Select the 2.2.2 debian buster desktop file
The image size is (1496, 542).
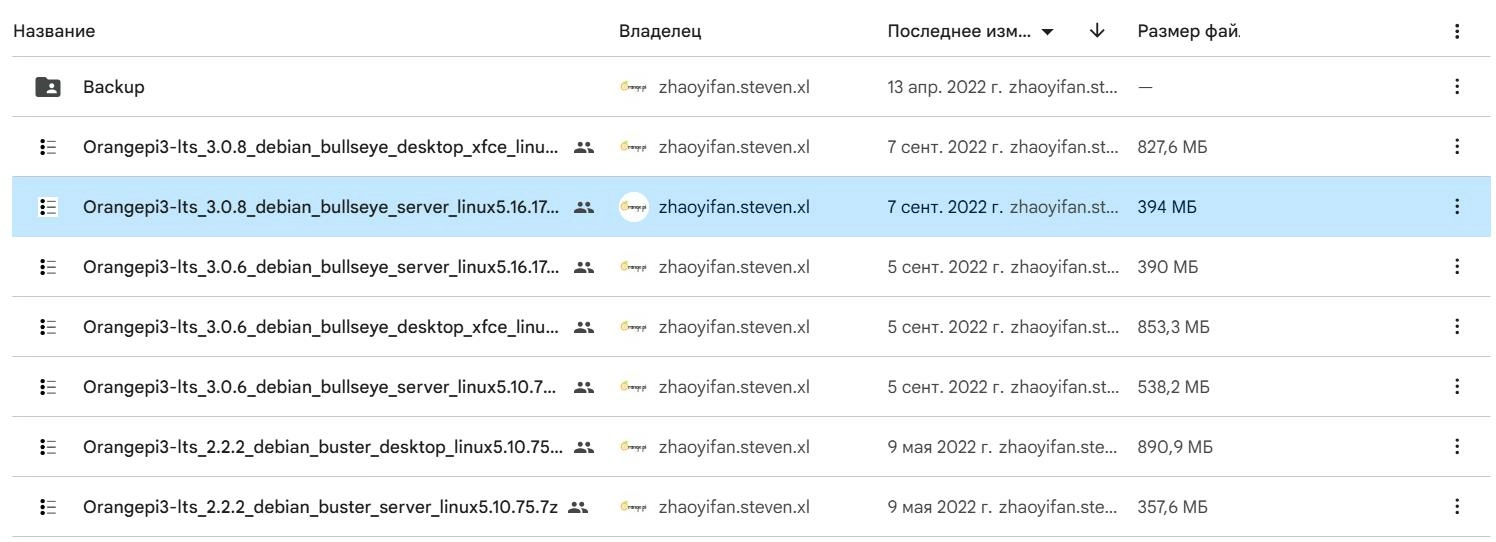click(322, 447)
